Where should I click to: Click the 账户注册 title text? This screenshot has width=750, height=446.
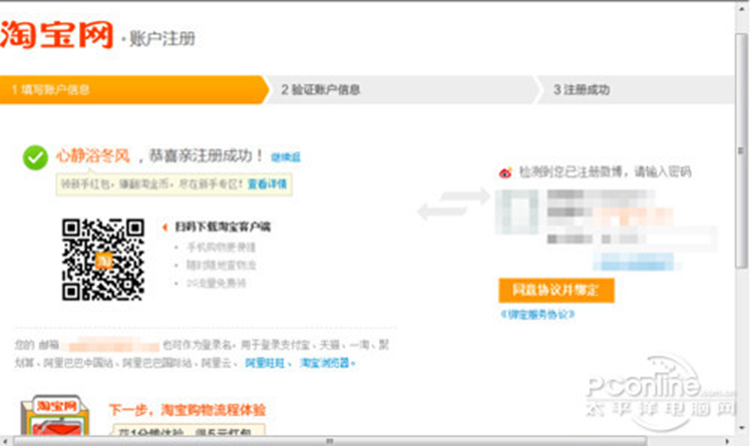[x=162, y=38]
